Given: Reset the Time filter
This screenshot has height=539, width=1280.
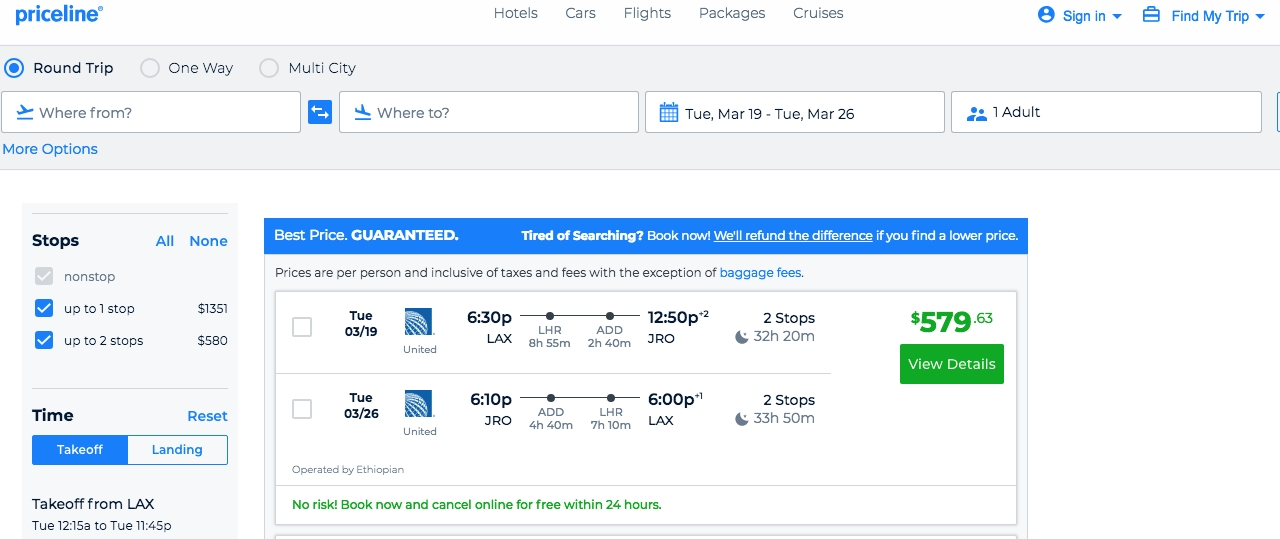Looking at the screenshot, I should pos(207,416).
